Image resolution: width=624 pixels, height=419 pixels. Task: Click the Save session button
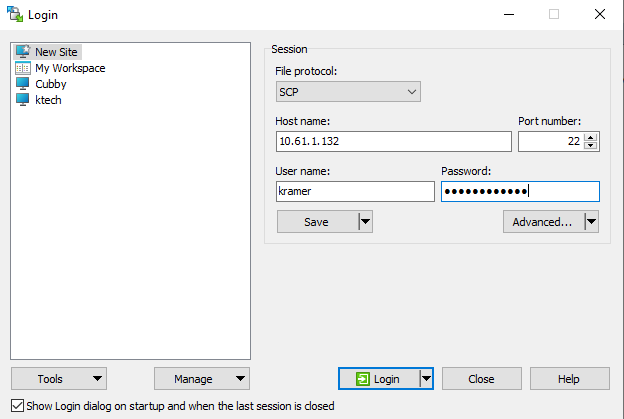316,222
